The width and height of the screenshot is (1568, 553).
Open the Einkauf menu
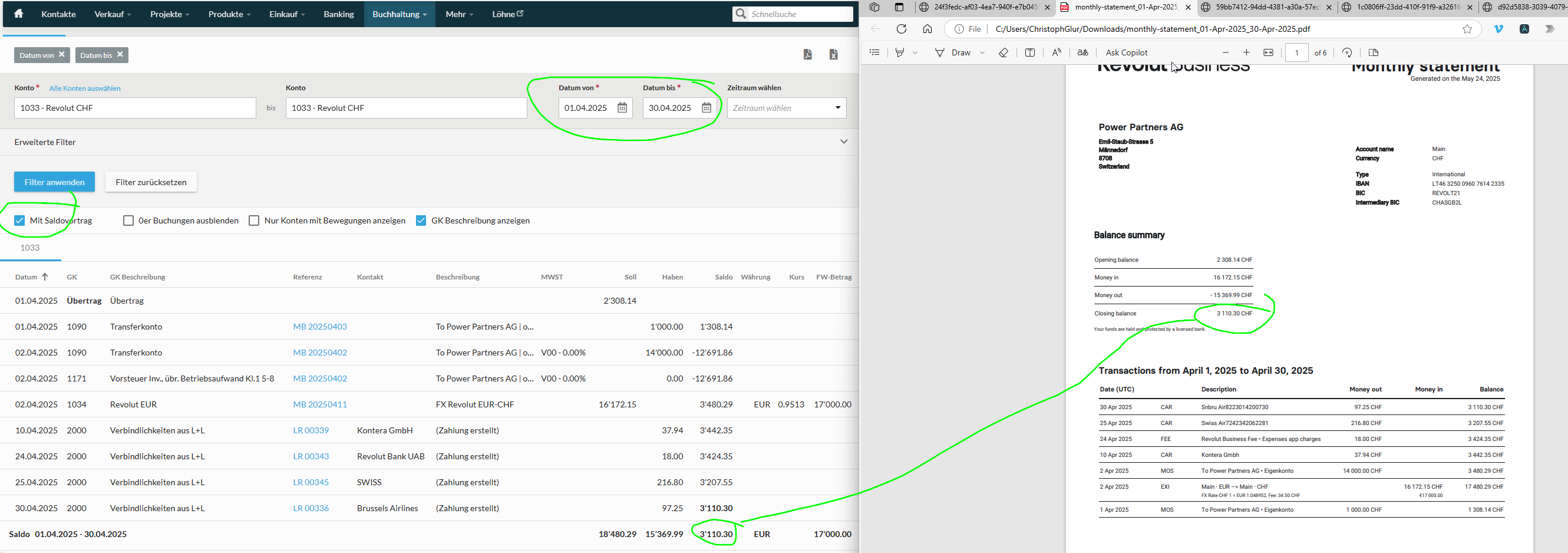tap(287, 14)
